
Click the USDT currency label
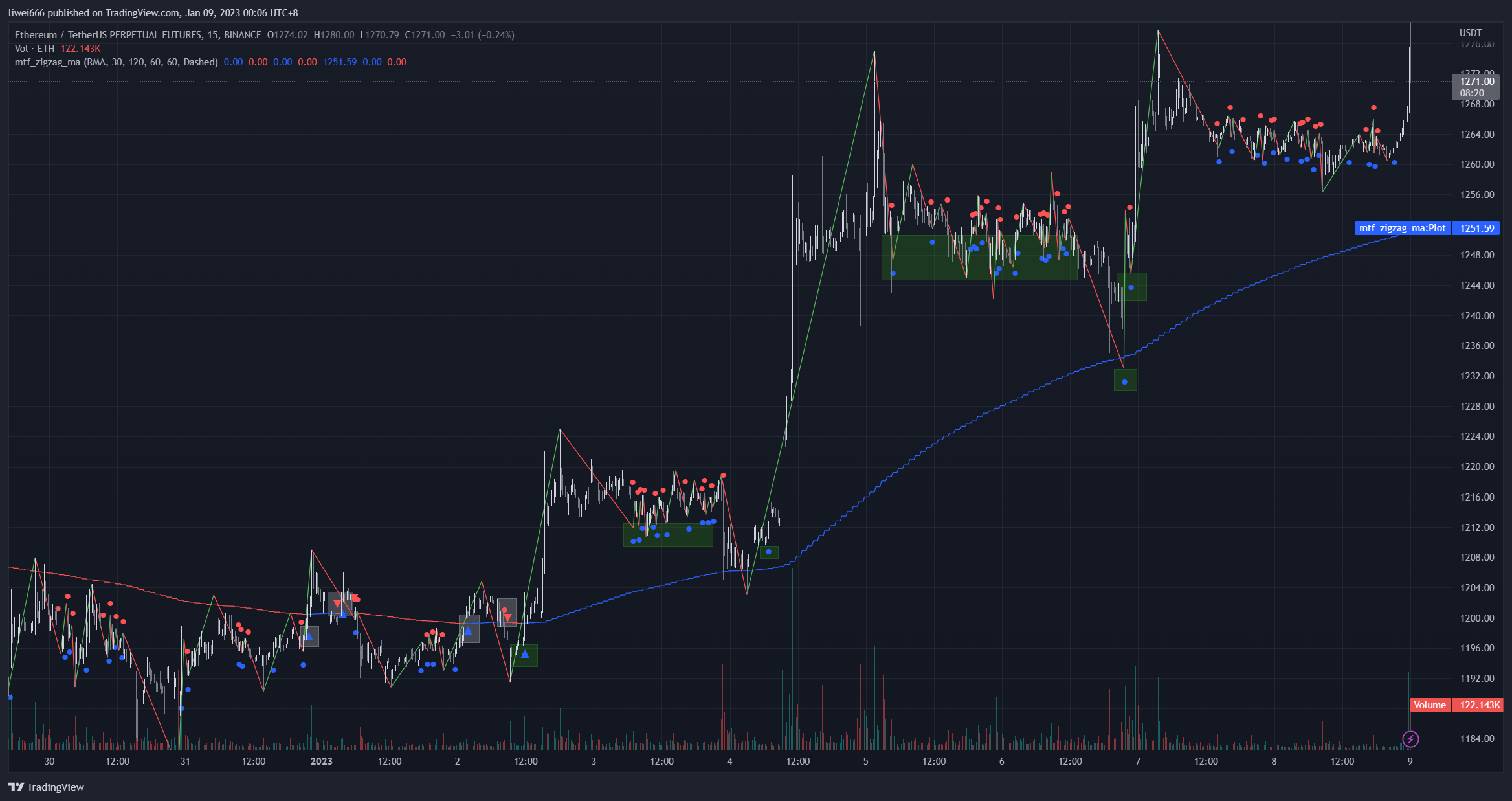pos(1471,33)
